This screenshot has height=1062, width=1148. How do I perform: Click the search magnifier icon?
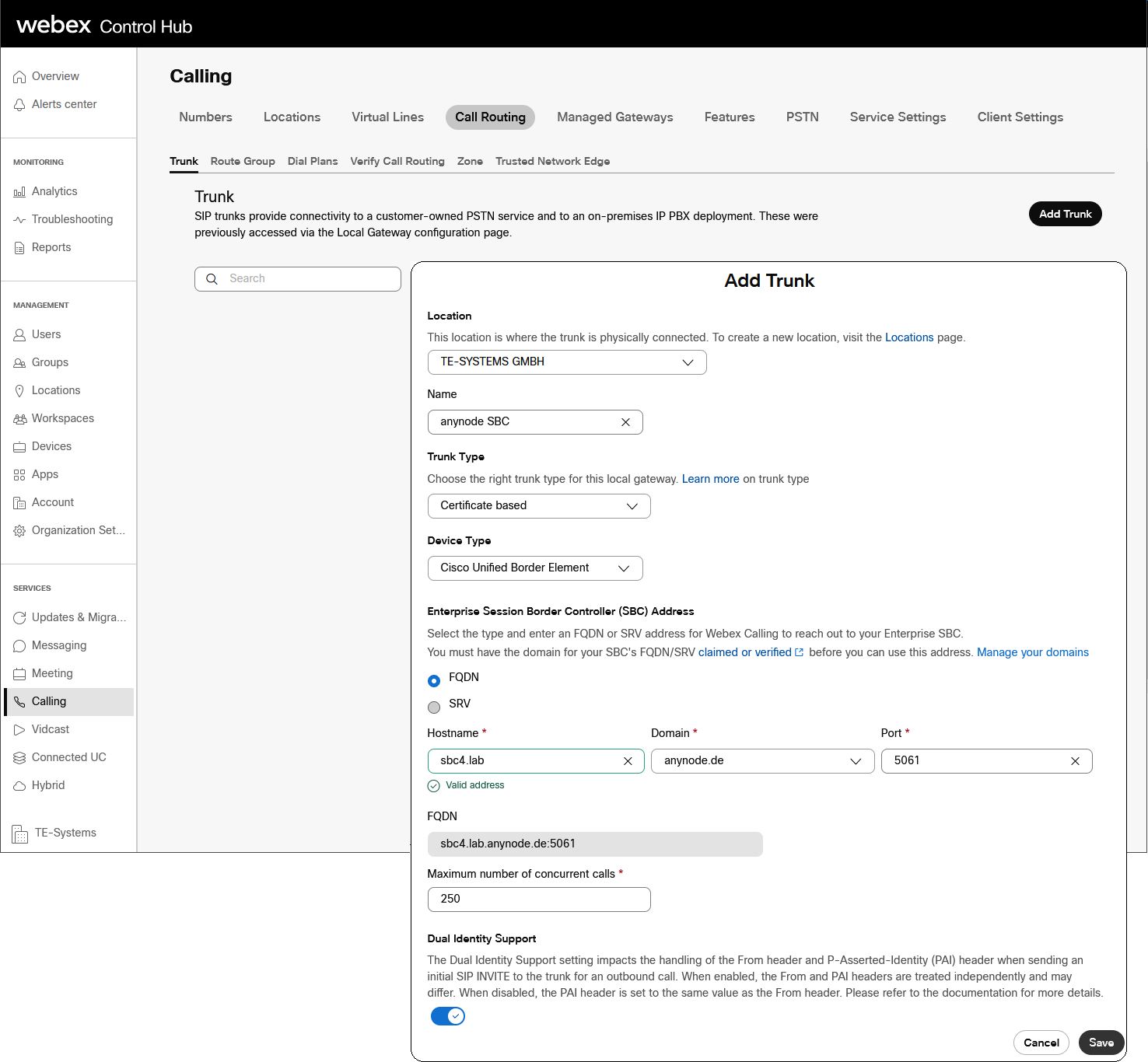212,279
